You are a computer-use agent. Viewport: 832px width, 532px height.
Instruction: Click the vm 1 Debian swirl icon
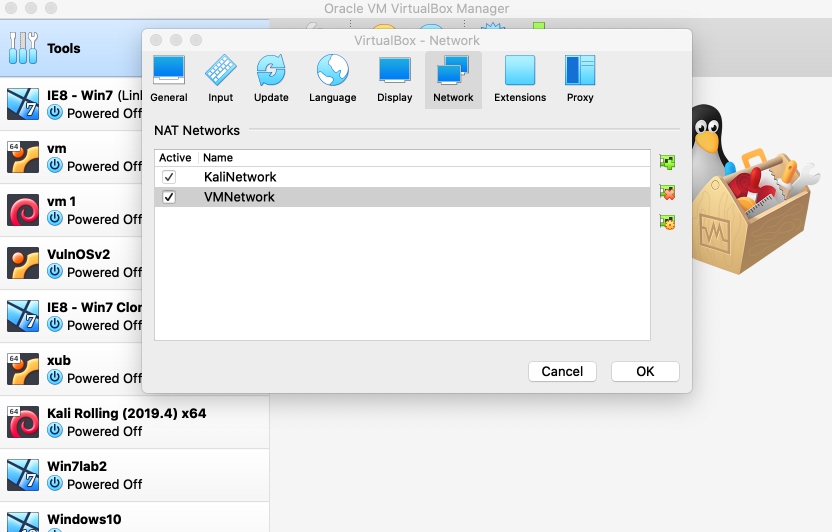23,210
